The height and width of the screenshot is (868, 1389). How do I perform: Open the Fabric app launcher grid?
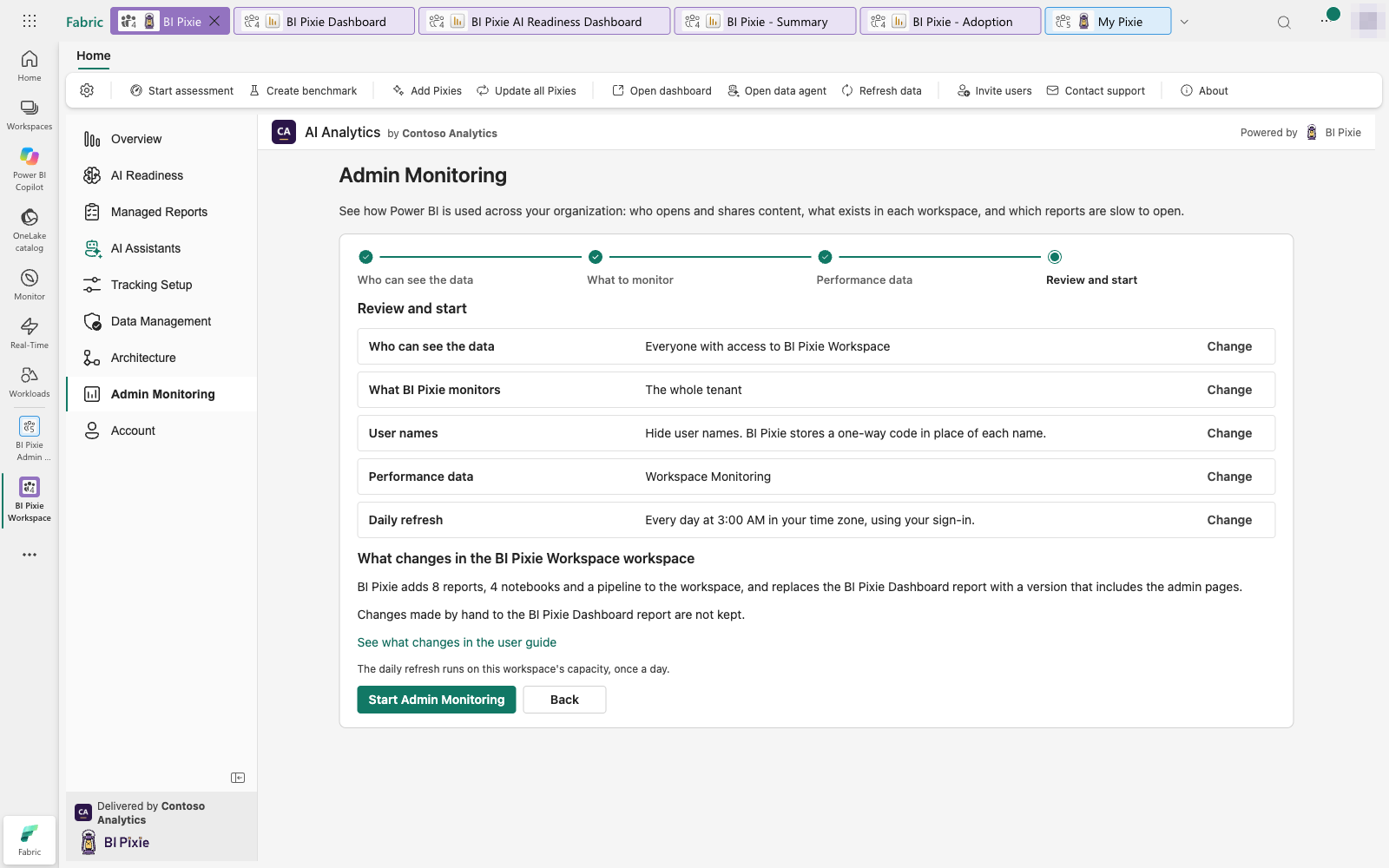click(x=30, y=21)
